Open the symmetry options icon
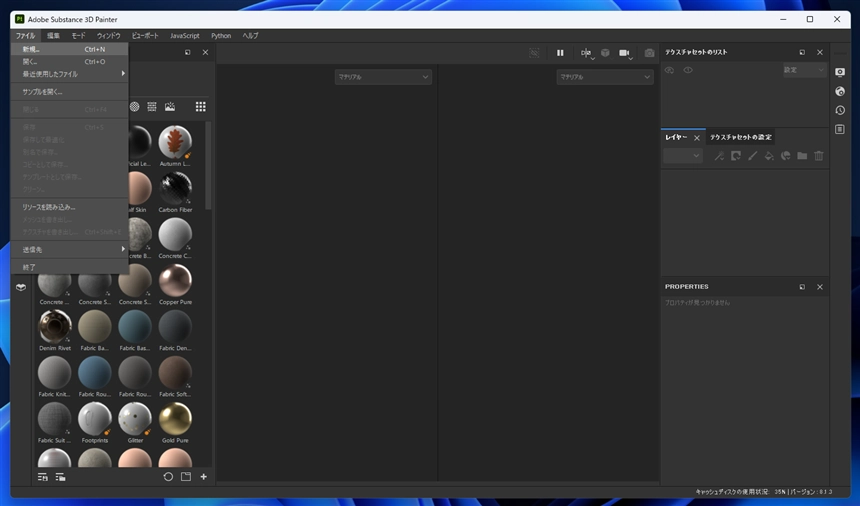 tap(586, 53)
